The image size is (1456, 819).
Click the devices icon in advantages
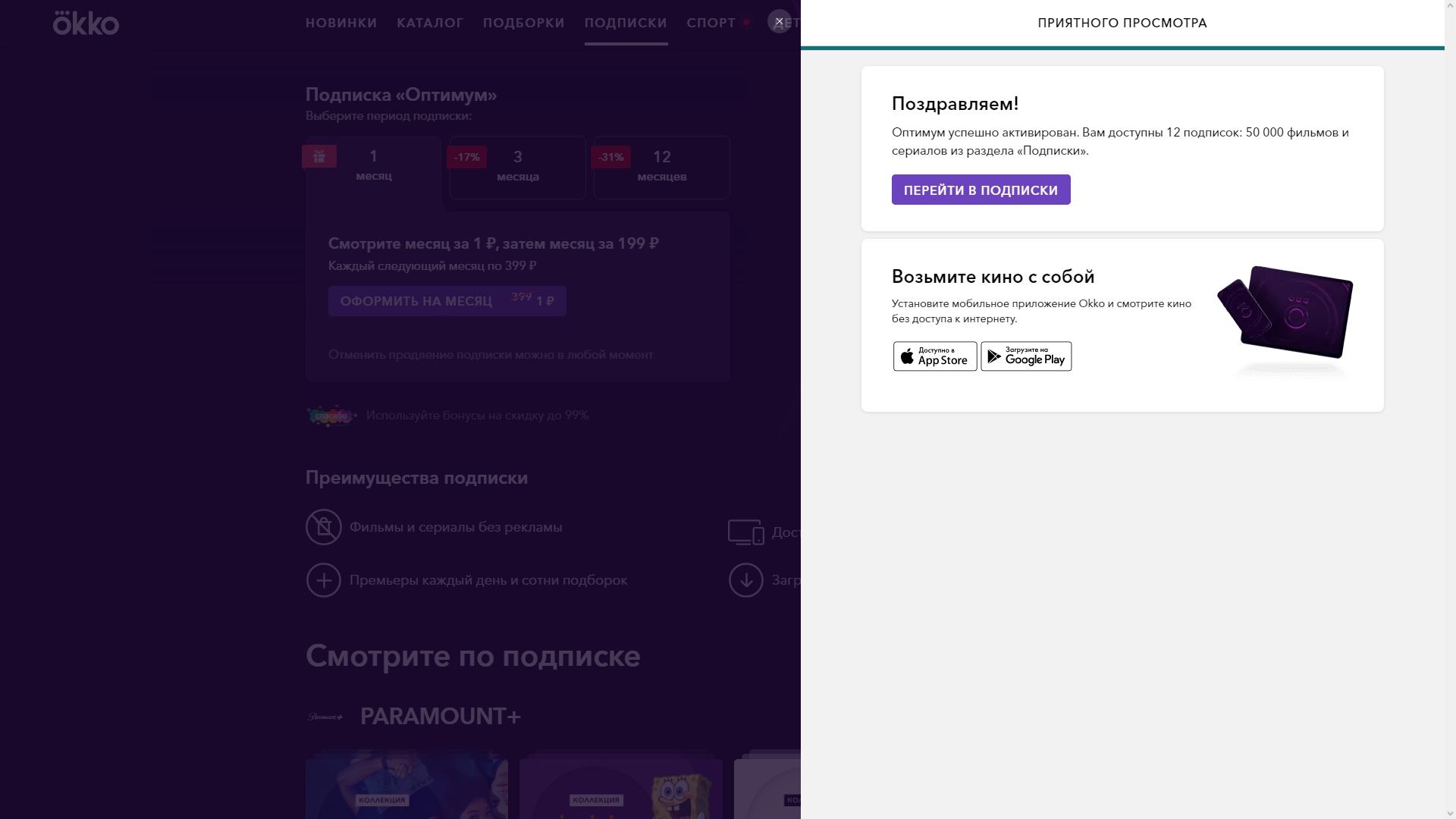click(x=746, y=532)
